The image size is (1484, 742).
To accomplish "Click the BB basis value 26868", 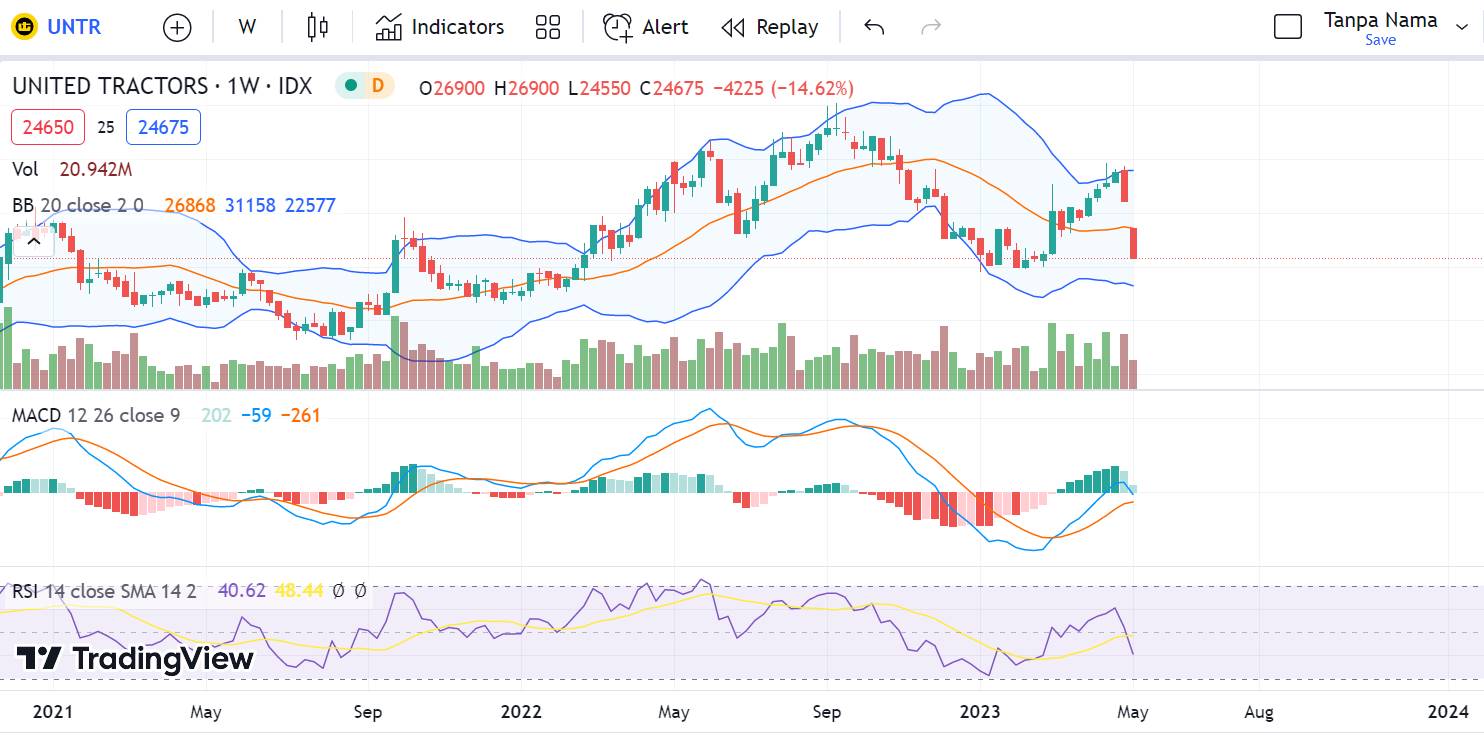I will pos(190,205).
